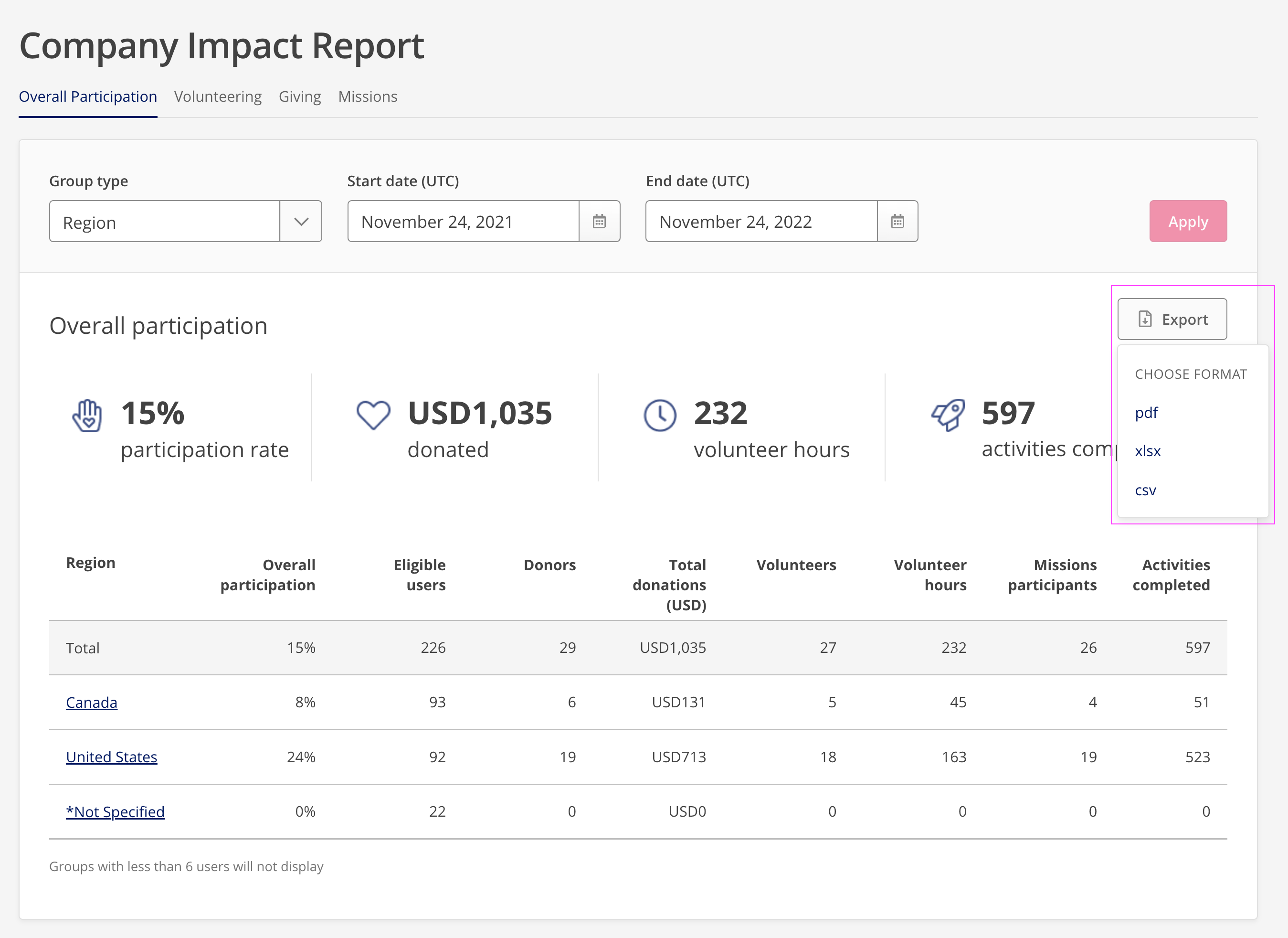Click the participation rate hand icon

[x=87, y=416]
